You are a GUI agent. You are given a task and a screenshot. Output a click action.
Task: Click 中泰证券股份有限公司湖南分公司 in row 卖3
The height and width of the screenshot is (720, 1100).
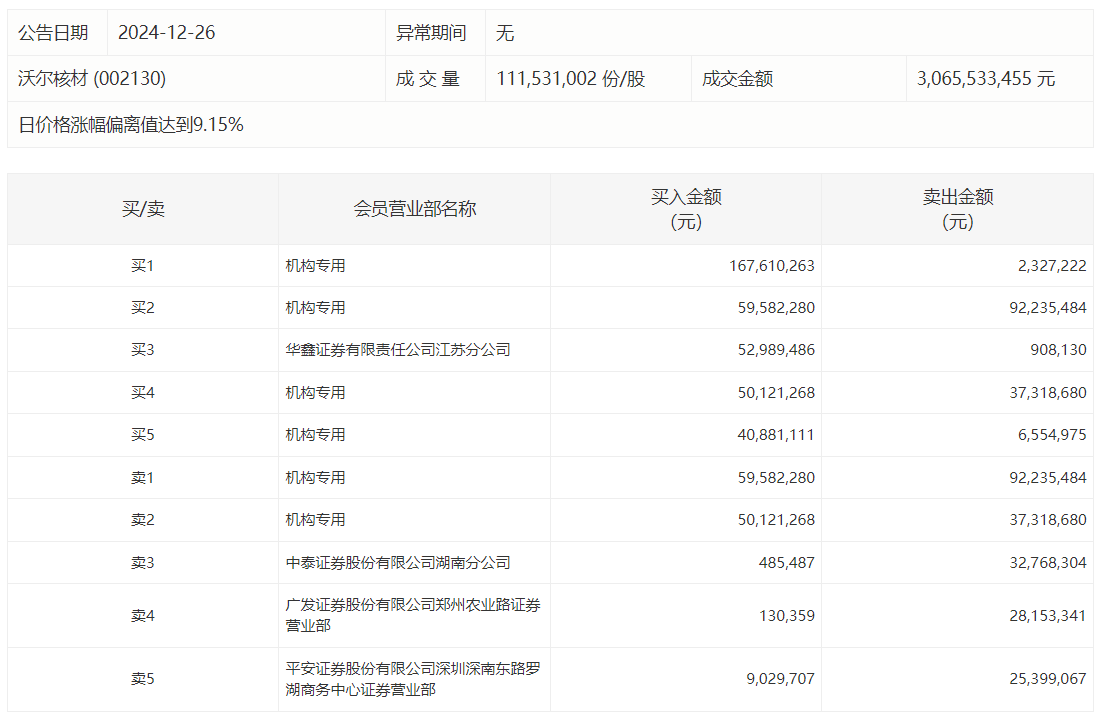pyautogui.click(x=397, y=563)
